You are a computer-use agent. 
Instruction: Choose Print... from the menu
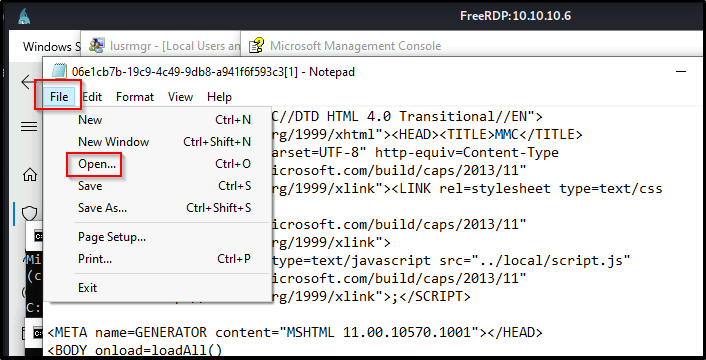(165, 259)
